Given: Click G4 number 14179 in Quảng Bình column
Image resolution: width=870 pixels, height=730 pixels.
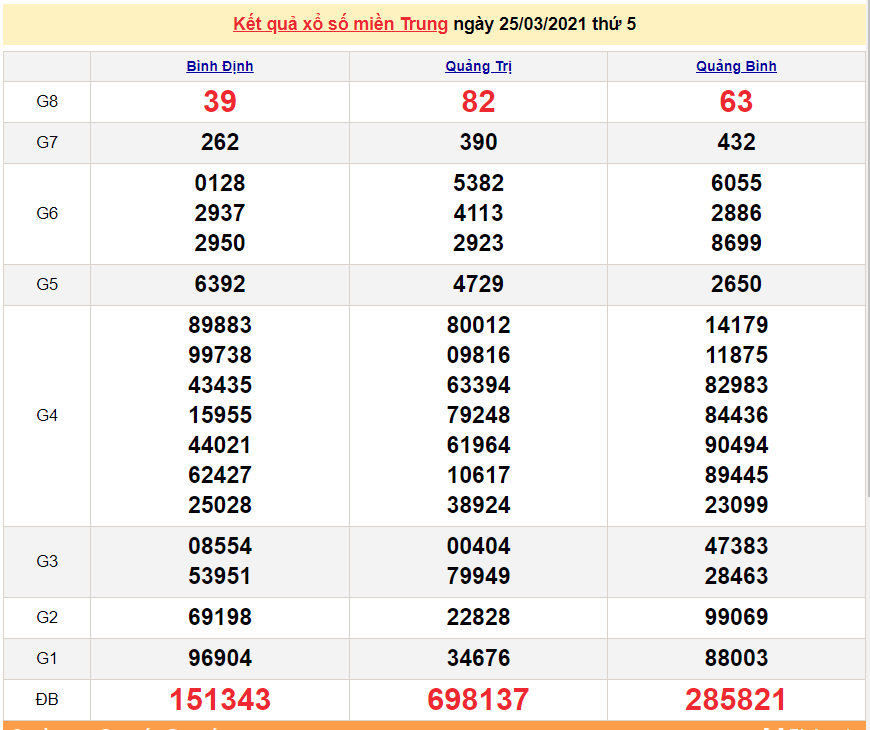Looking at the screenshot, I should click(736, 325).
